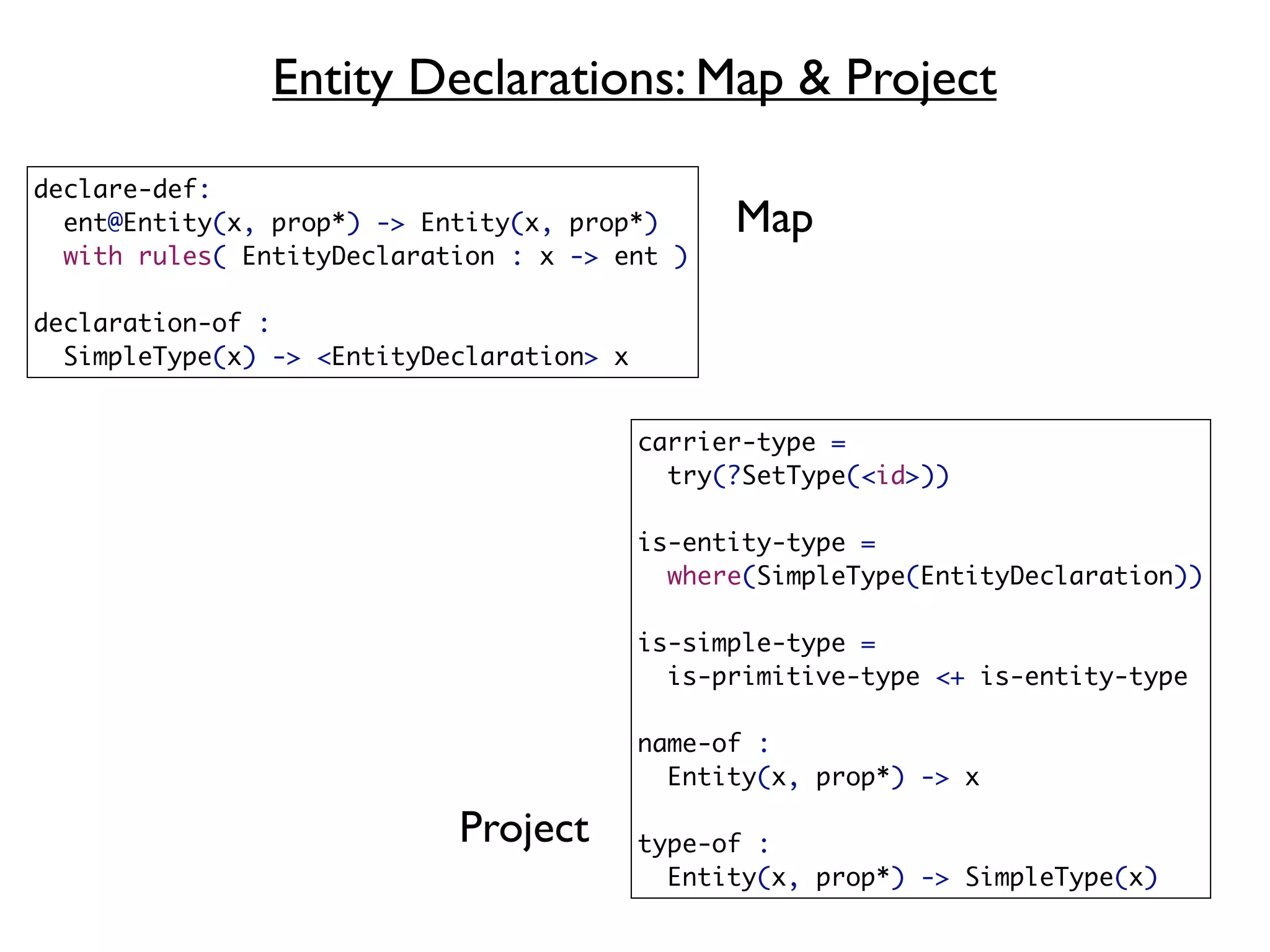Click the 'is-entity-type =' line
The width and height of the screenshot is (1270, 952).
pos(757,544)
